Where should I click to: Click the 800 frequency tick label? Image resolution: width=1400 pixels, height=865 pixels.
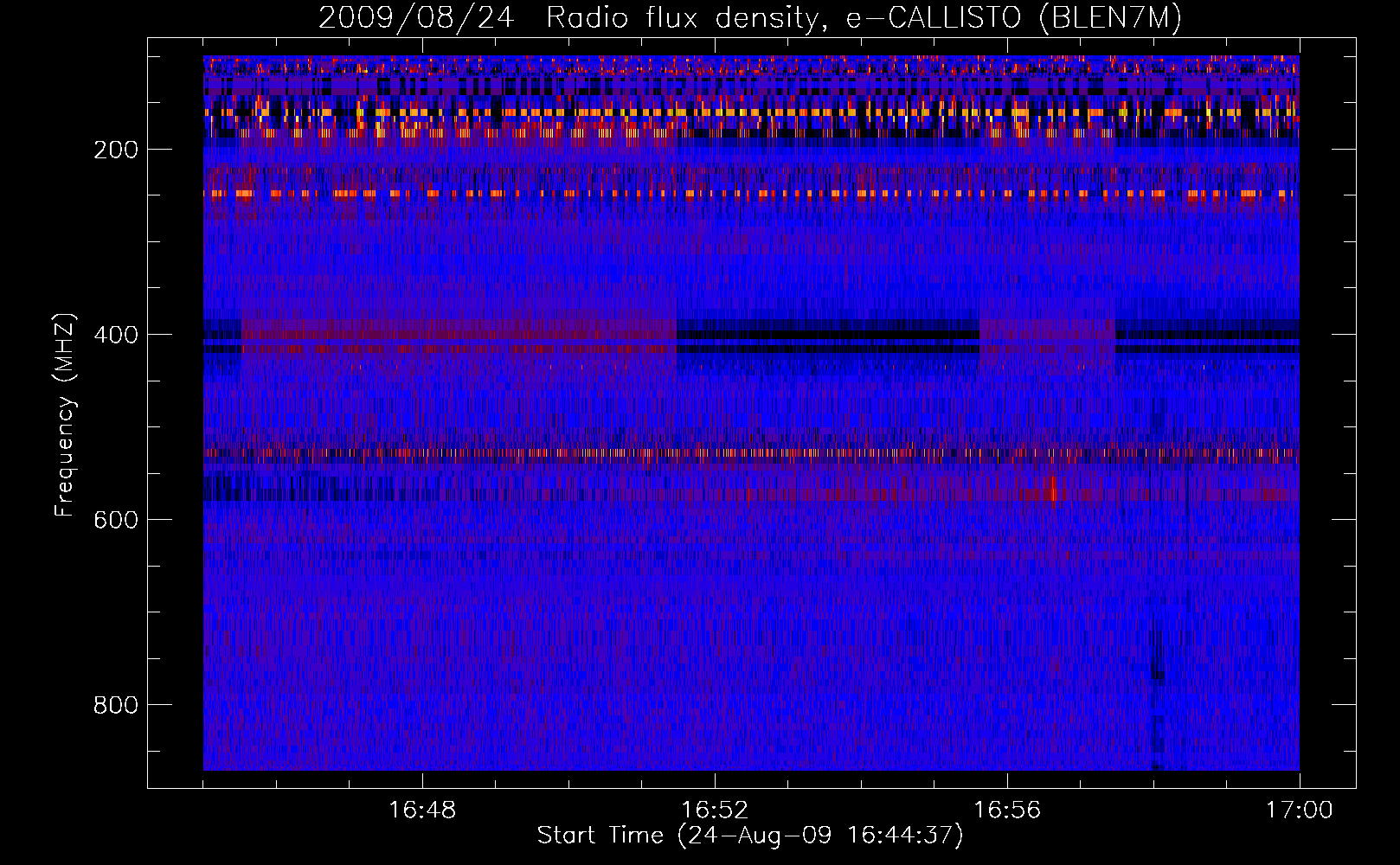tap(116, 705)
